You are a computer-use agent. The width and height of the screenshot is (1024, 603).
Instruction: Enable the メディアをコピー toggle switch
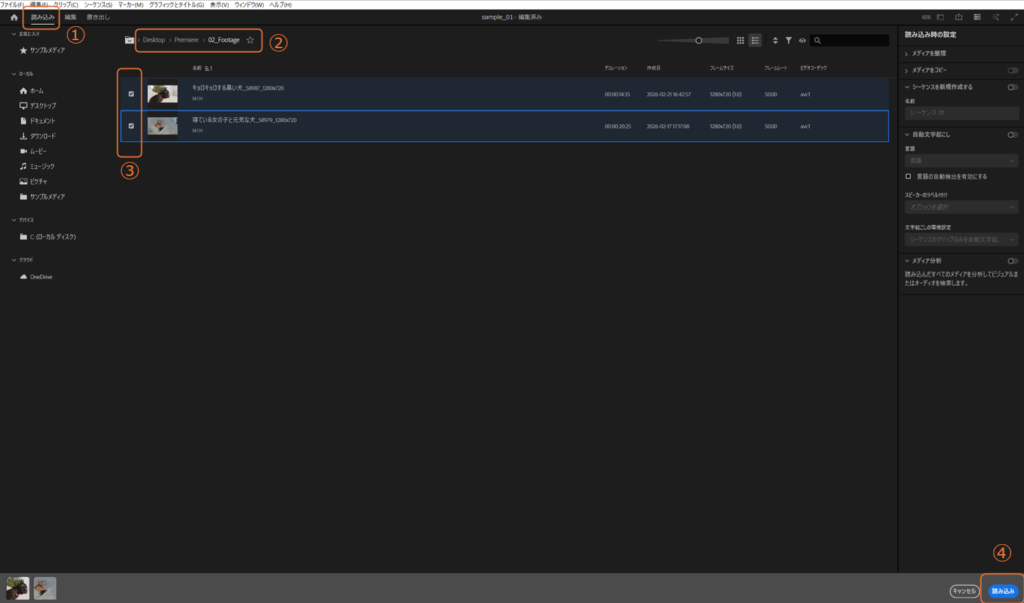click(x=1012, y=70)
